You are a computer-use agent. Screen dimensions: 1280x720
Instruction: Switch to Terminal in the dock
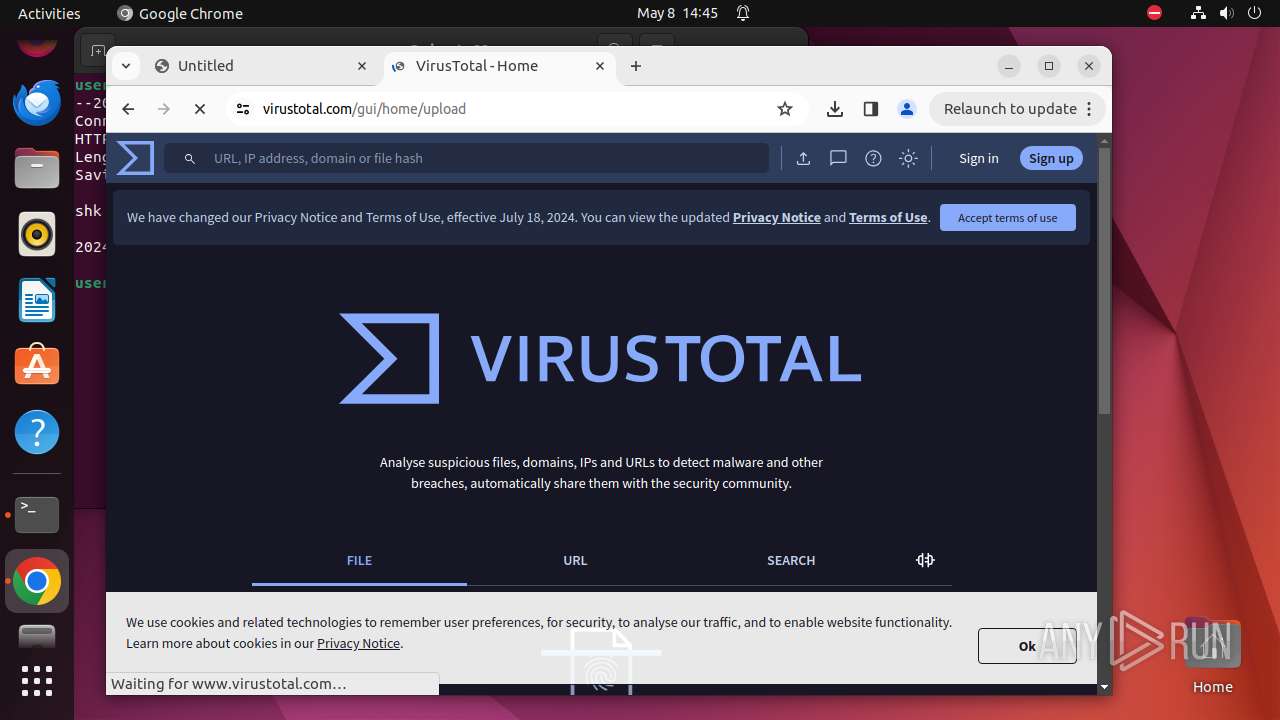37,514
